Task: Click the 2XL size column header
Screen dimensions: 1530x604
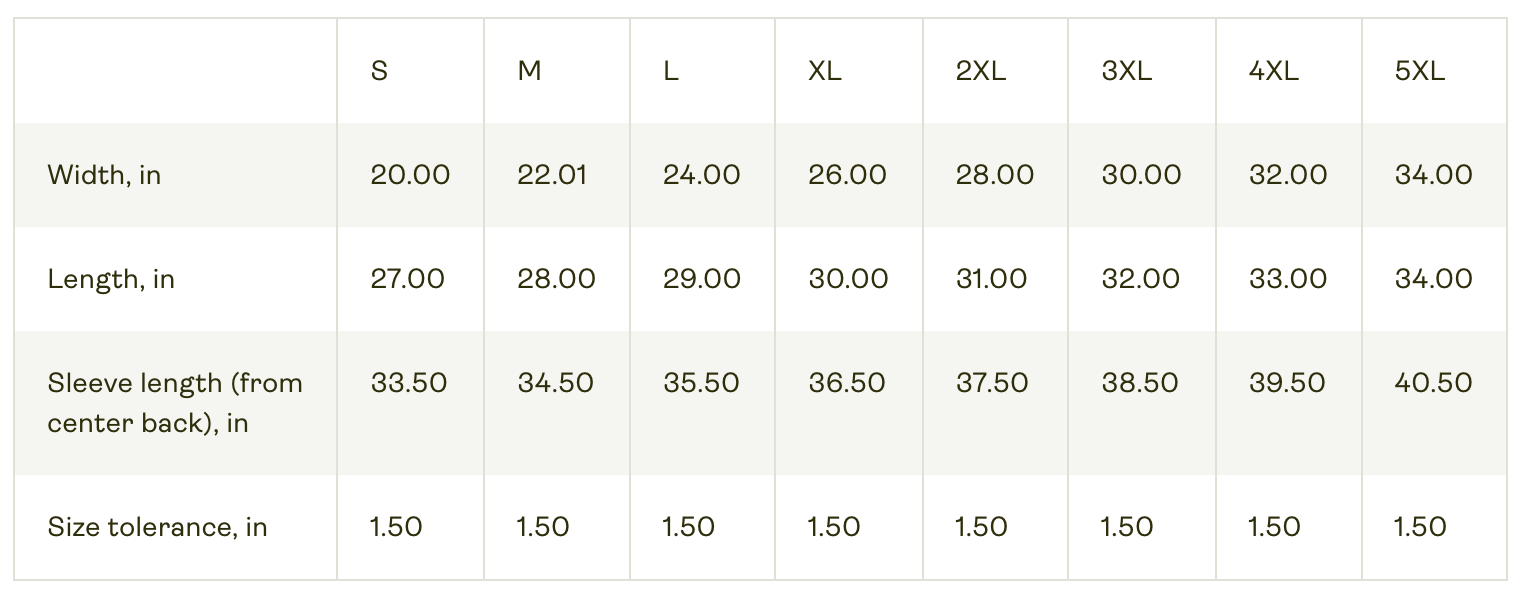Action: point(980,72)
